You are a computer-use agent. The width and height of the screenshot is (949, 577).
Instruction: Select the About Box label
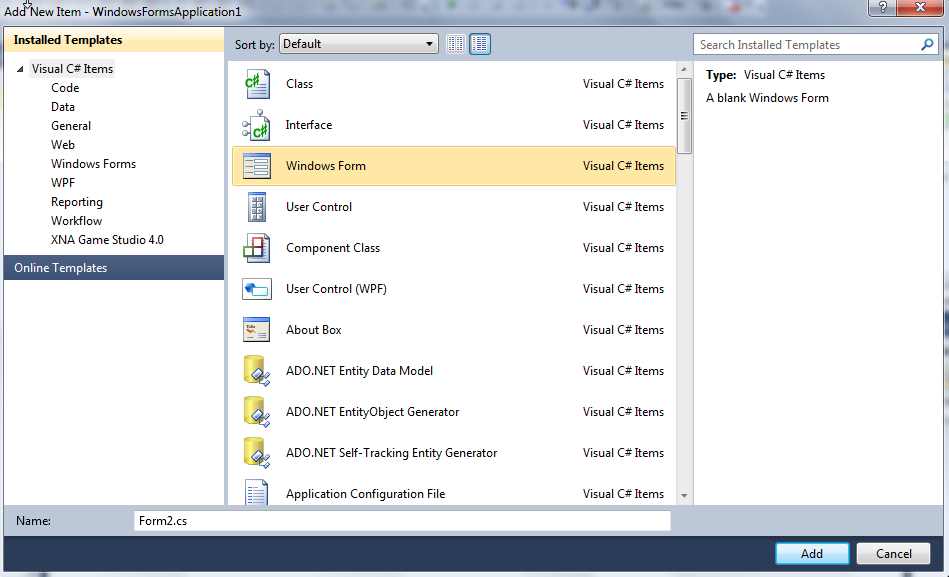pos(314,330)
